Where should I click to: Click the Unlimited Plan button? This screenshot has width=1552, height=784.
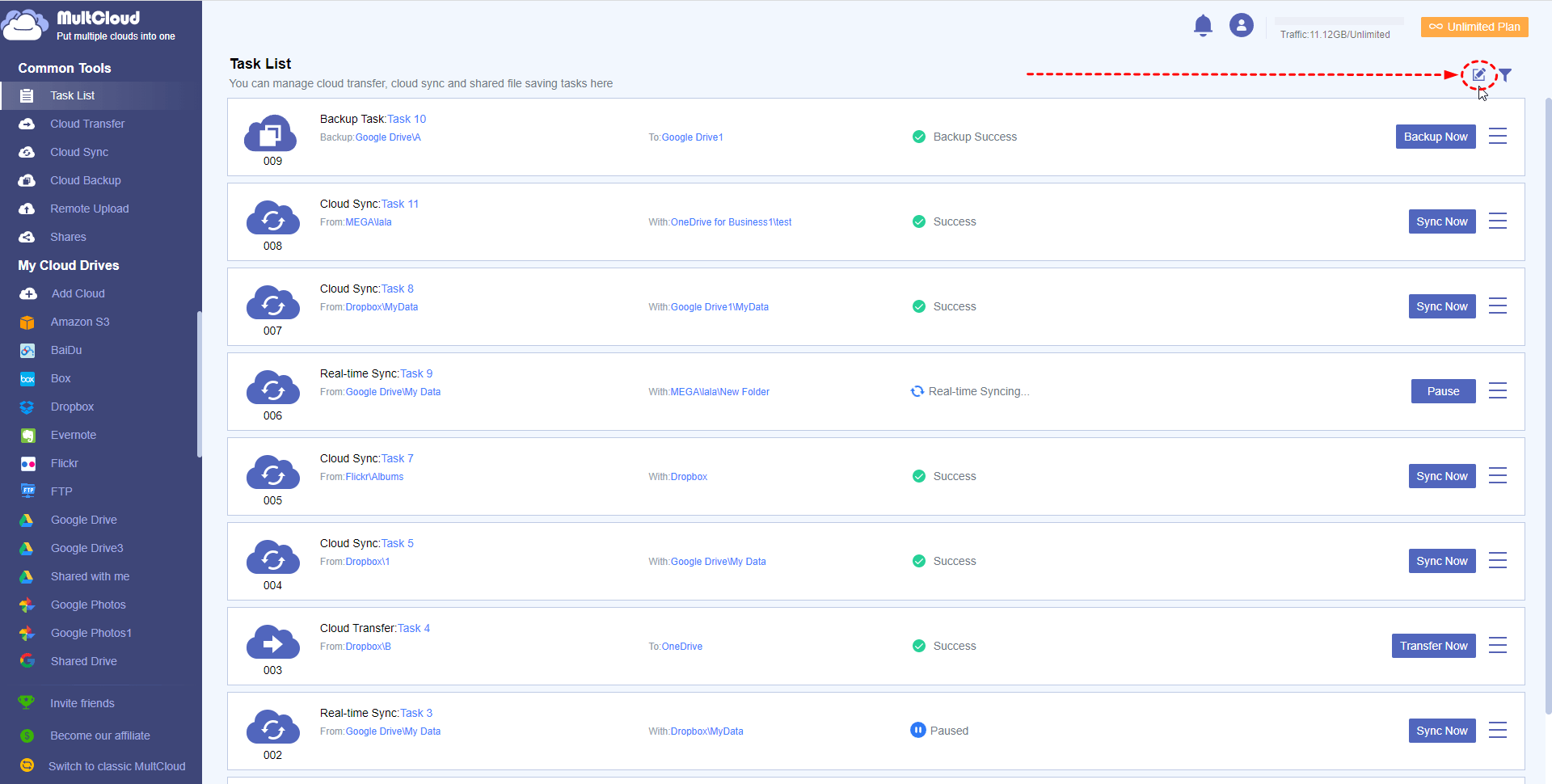tap(1474, 27)
